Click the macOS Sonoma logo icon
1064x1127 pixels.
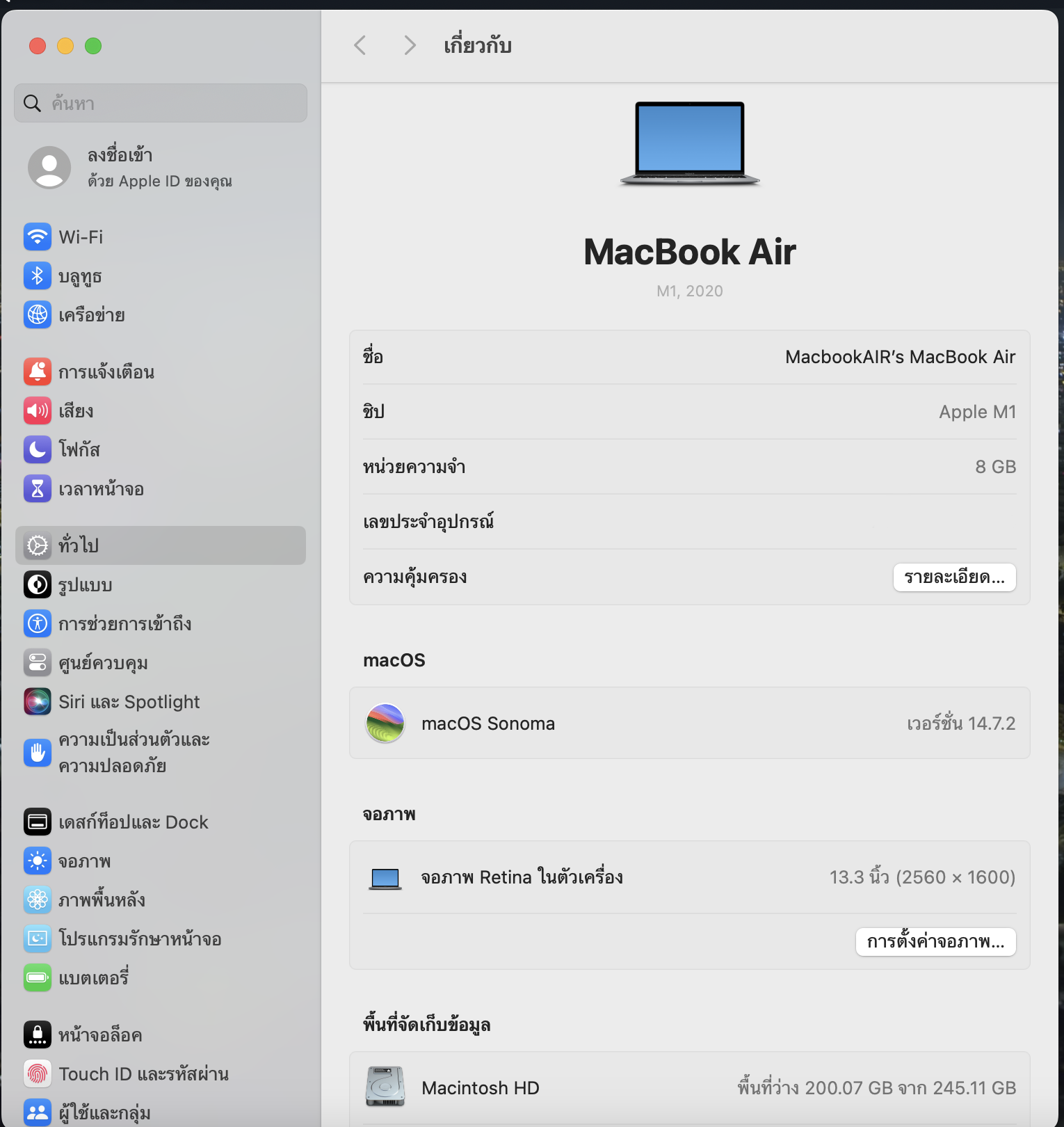[385, 724]
